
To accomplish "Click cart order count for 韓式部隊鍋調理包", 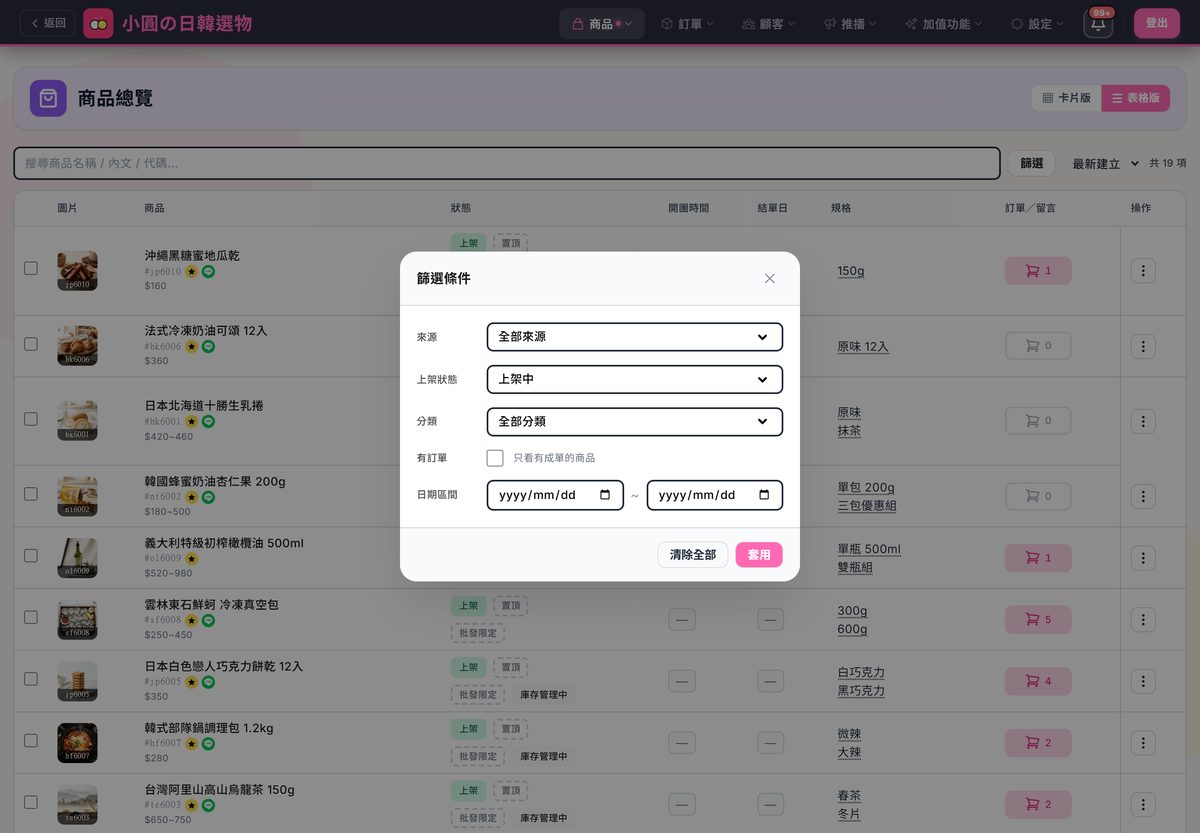I will [x=1038, y=743].
